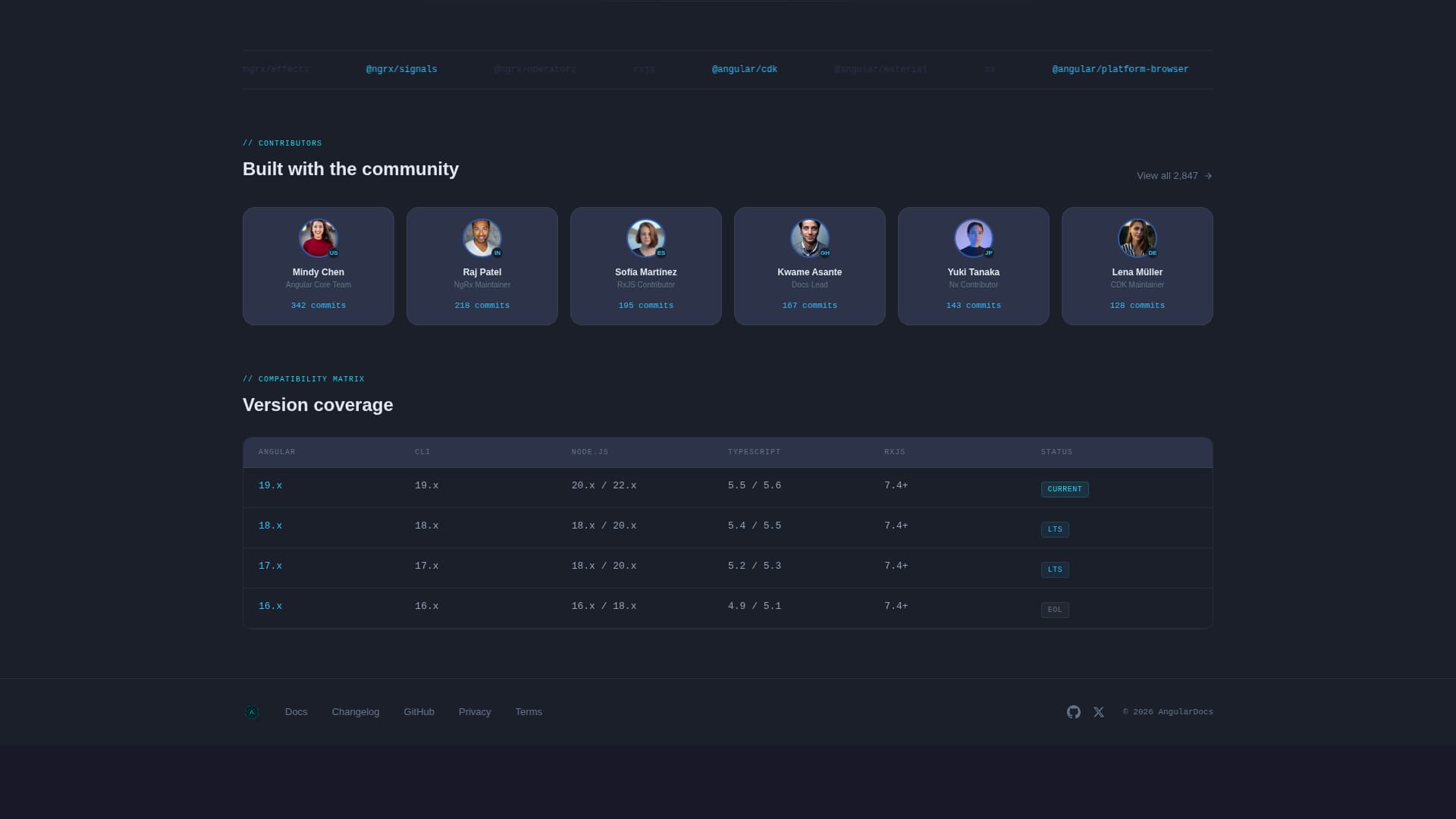Select @ngrx/signals in the package ticker
The width and height of the screenshot is (1456, 819).
pos(401,69)
